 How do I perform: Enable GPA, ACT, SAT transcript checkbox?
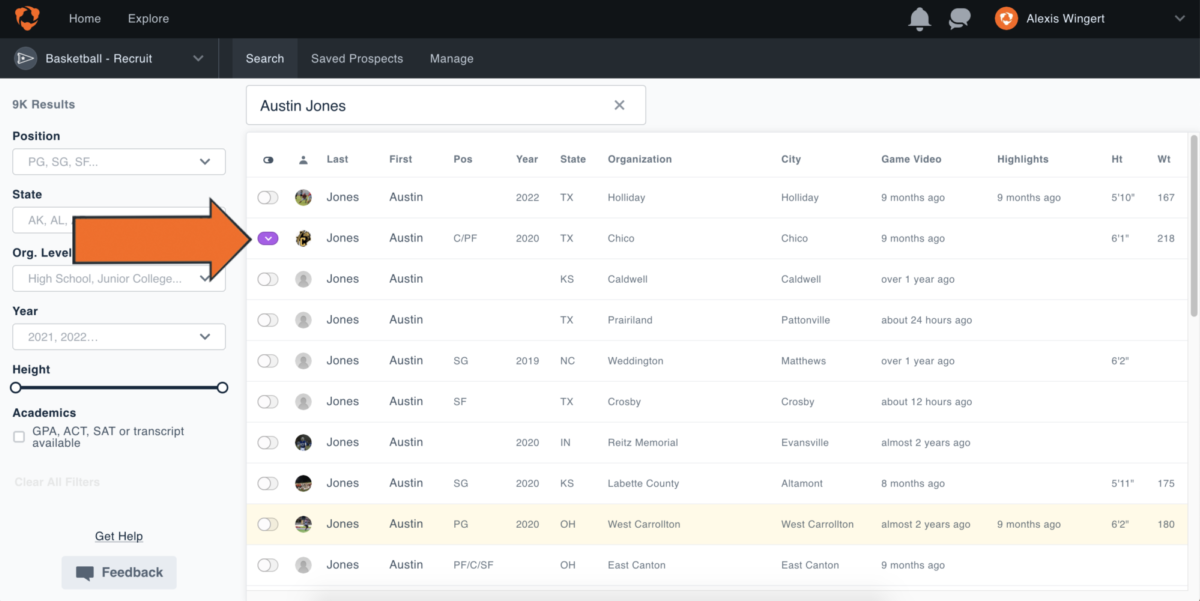click(x=19, y=437)
